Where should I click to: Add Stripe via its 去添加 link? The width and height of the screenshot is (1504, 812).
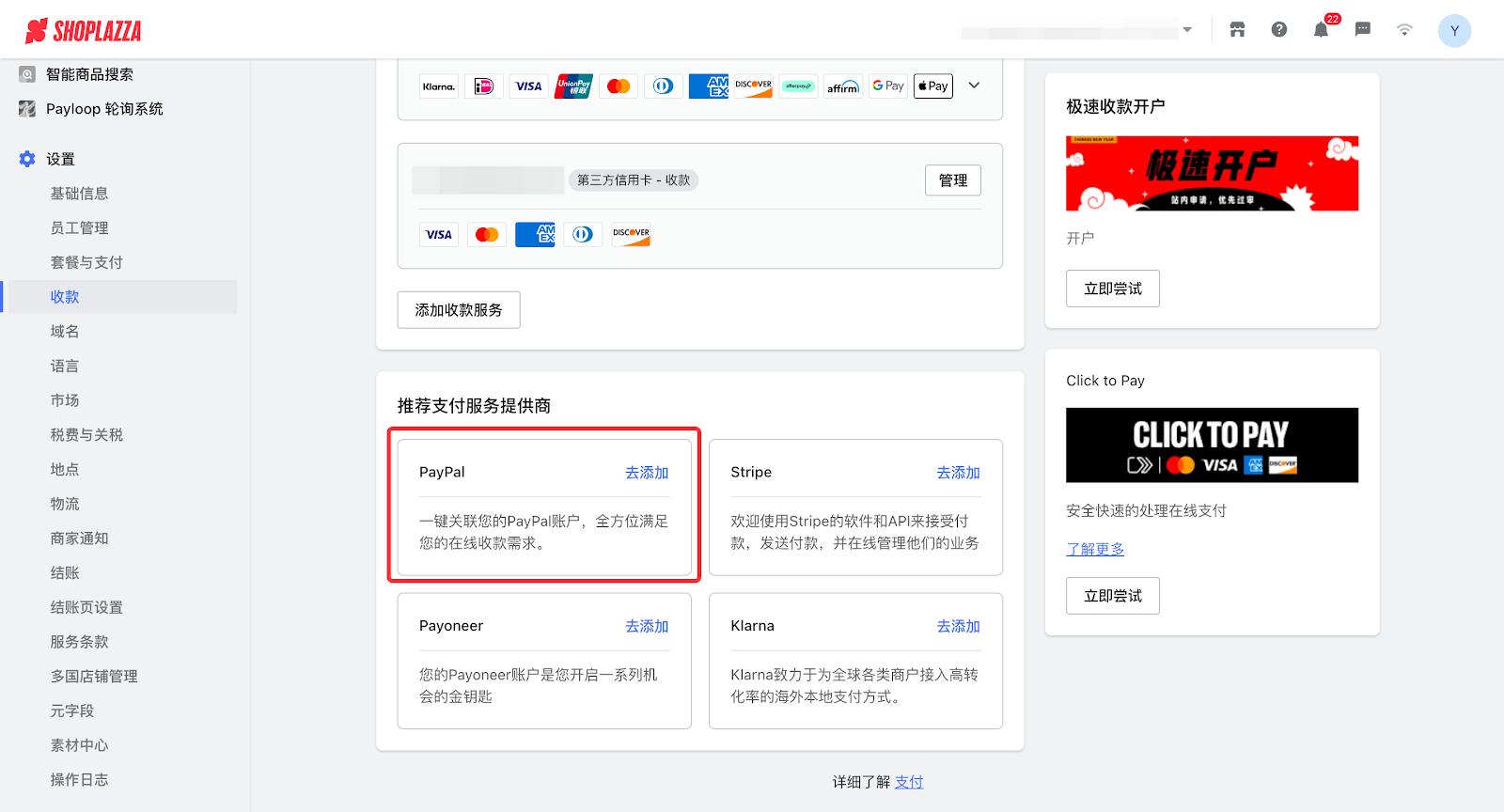pos(958,473)
